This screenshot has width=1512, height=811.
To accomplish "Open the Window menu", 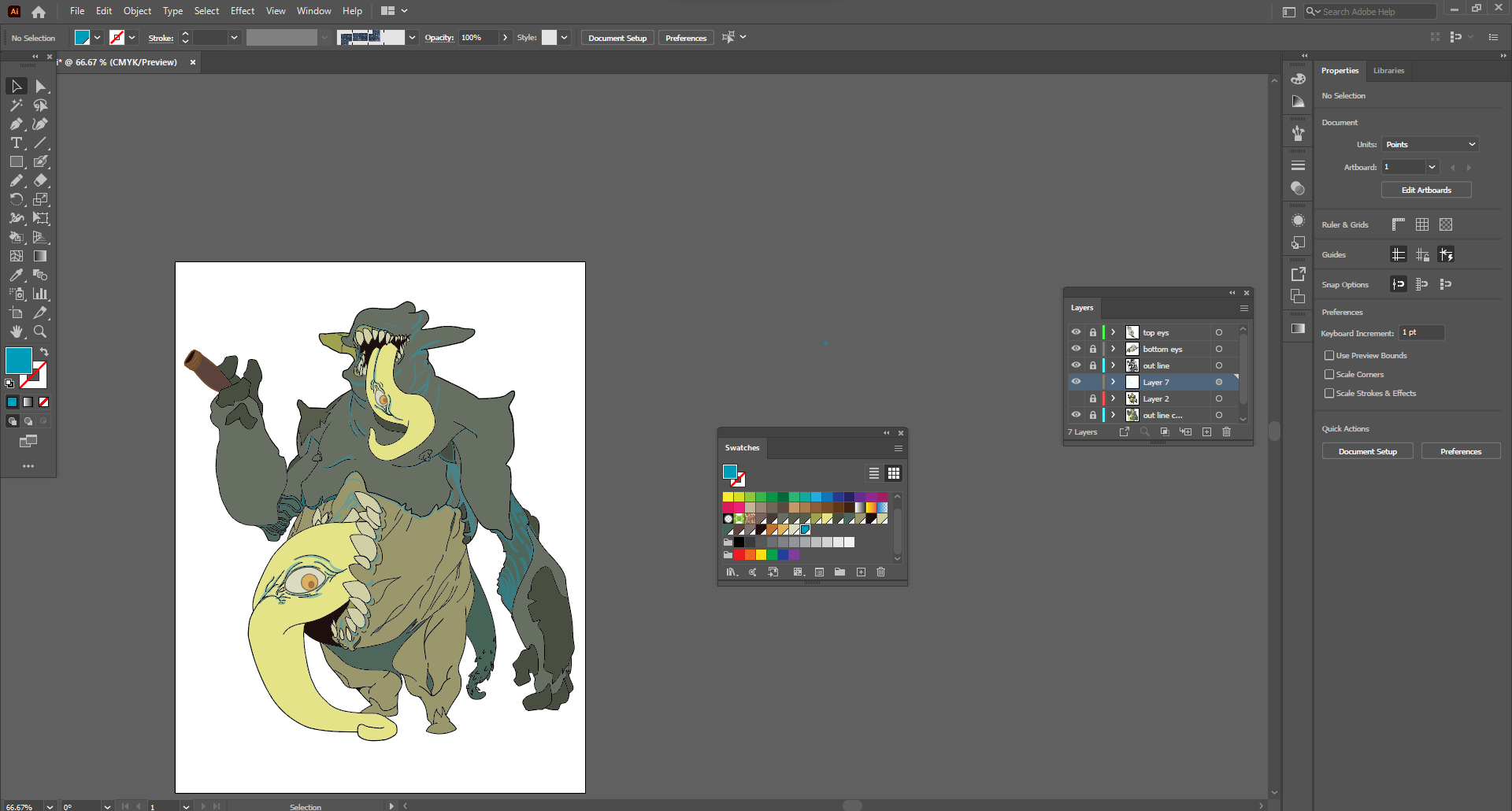I will pos(314,11).
